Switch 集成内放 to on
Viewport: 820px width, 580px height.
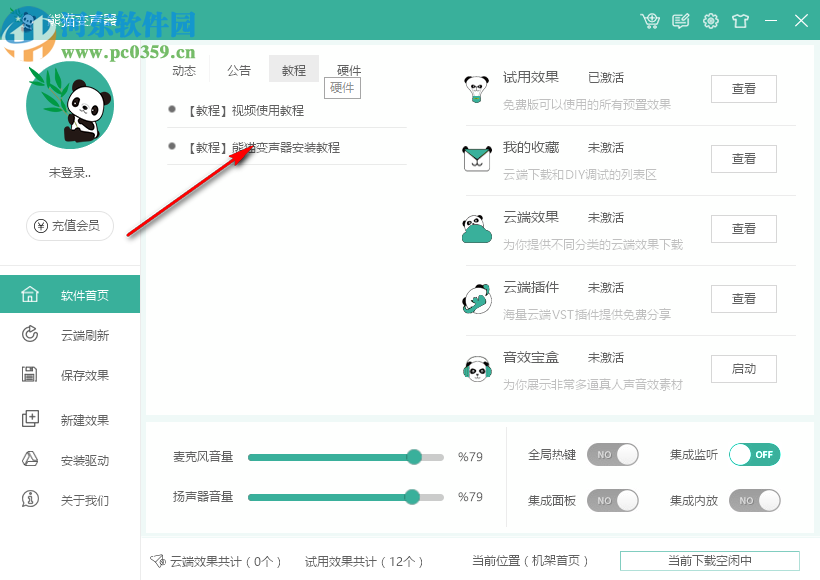[x=754, y=501]
